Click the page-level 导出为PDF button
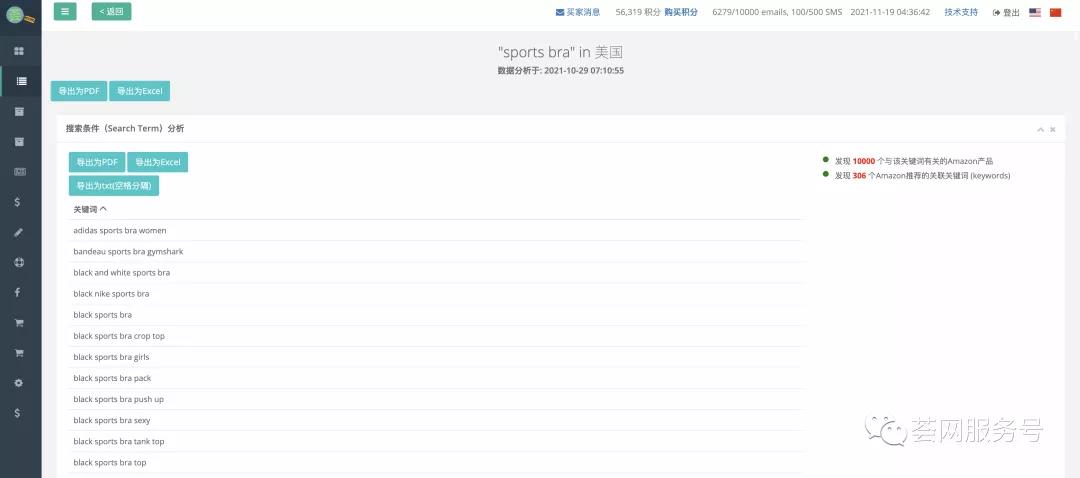This screenshot has height=478, width=1080. [79, 91]
